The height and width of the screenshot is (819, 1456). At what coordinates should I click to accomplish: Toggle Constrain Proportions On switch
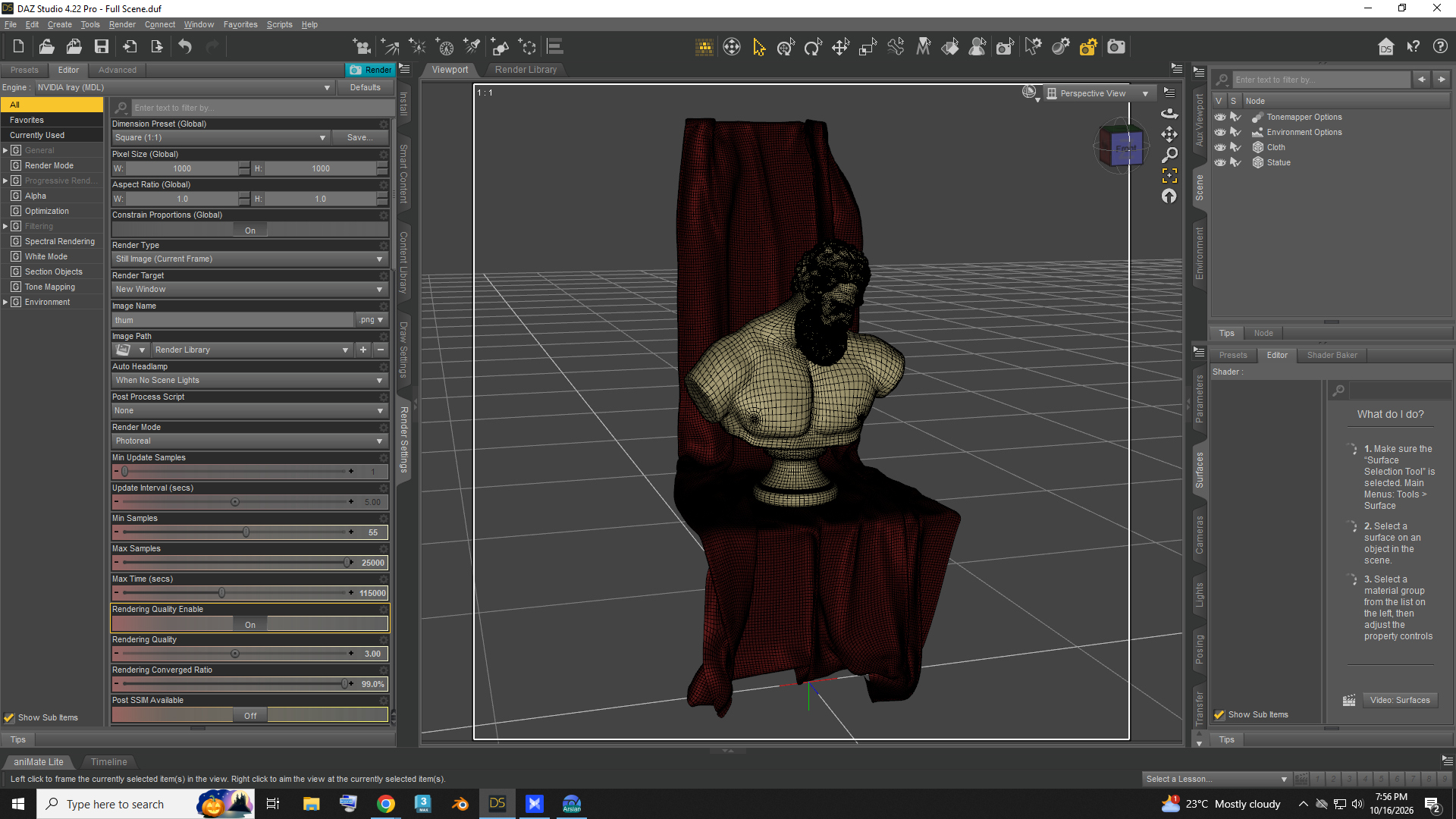pyautogui.click(x=250, y=230)
